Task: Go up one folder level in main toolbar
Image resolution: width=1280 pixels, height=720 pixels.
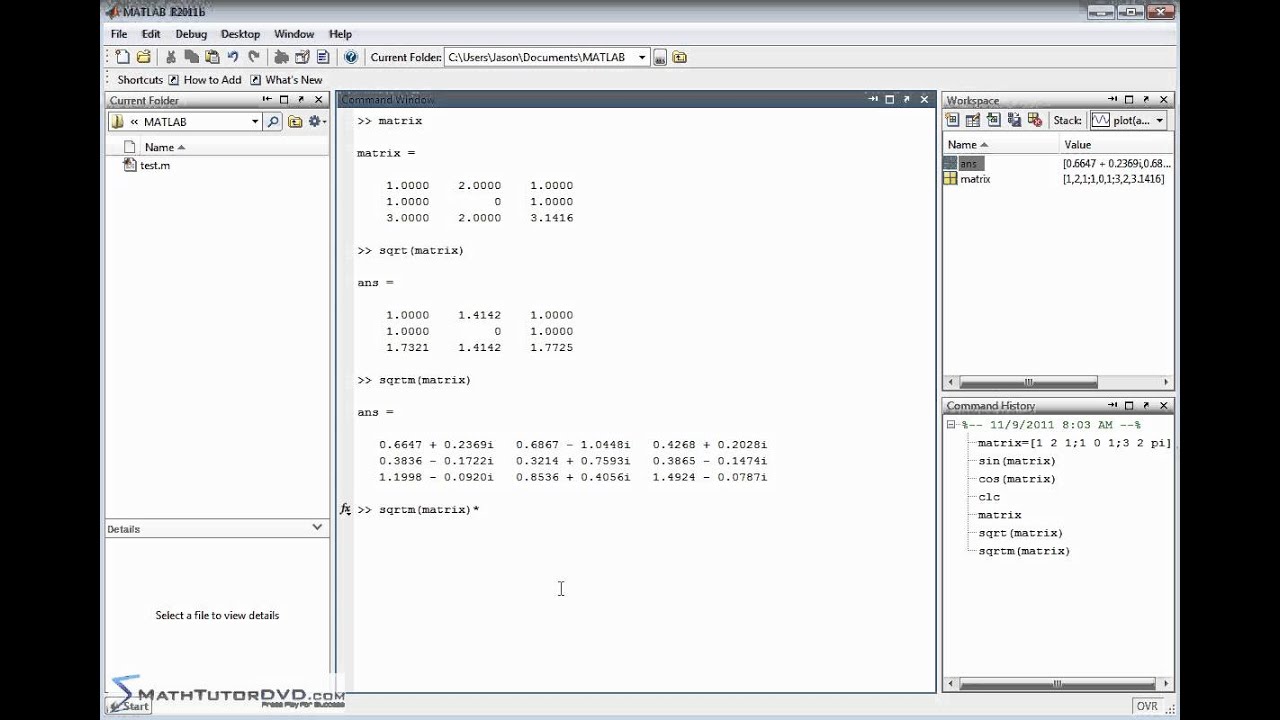Action: pyautogui.click(x=680, y=58)
